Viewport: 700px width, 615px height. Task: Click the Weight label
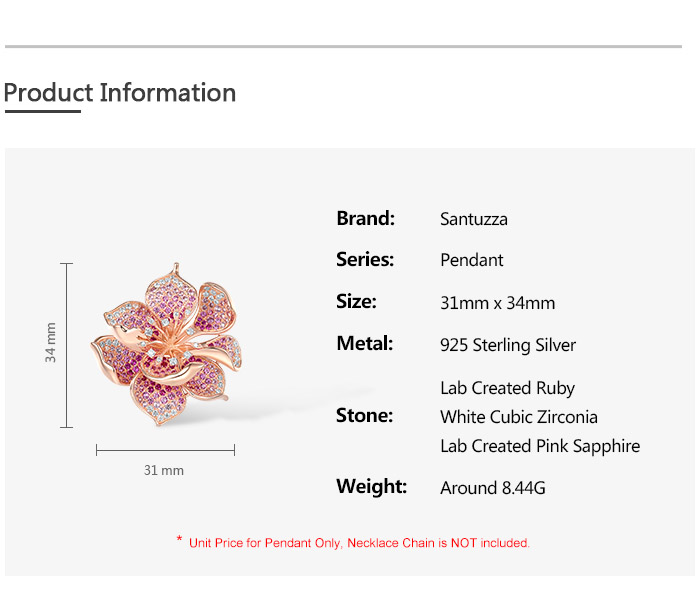(x=371, y=486)
